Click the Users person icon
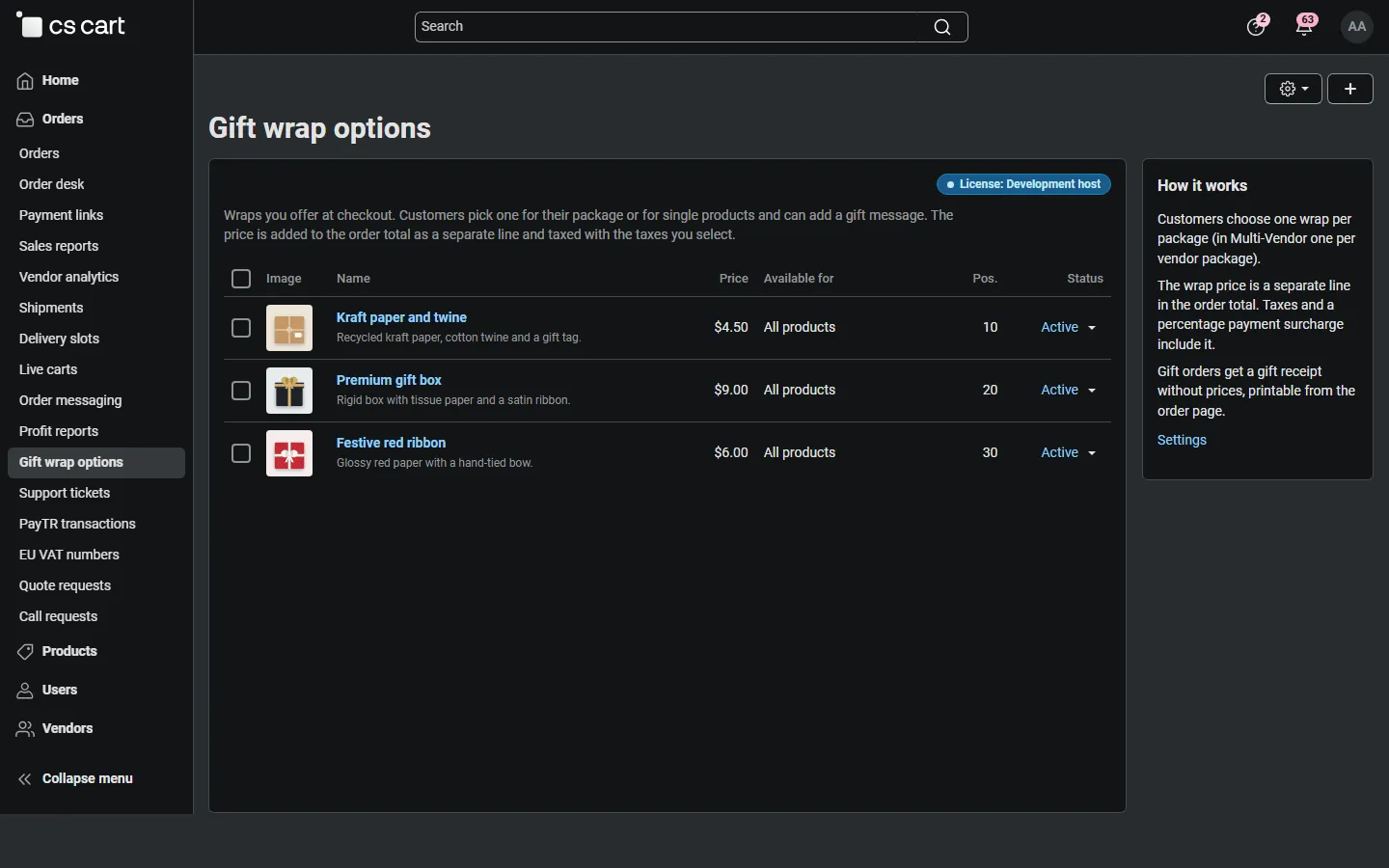The image size is (1389, 868). point(25,691)
